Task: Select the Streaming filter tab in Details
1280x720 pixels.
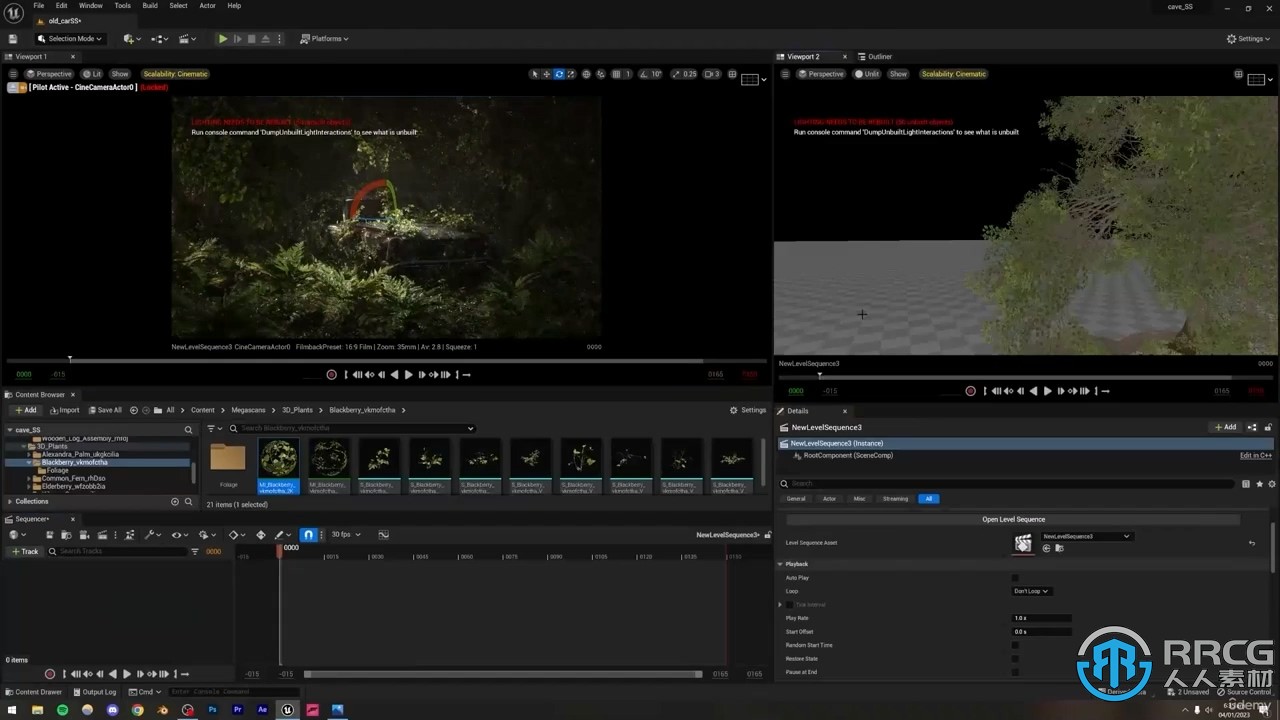Action: point(895,499)
